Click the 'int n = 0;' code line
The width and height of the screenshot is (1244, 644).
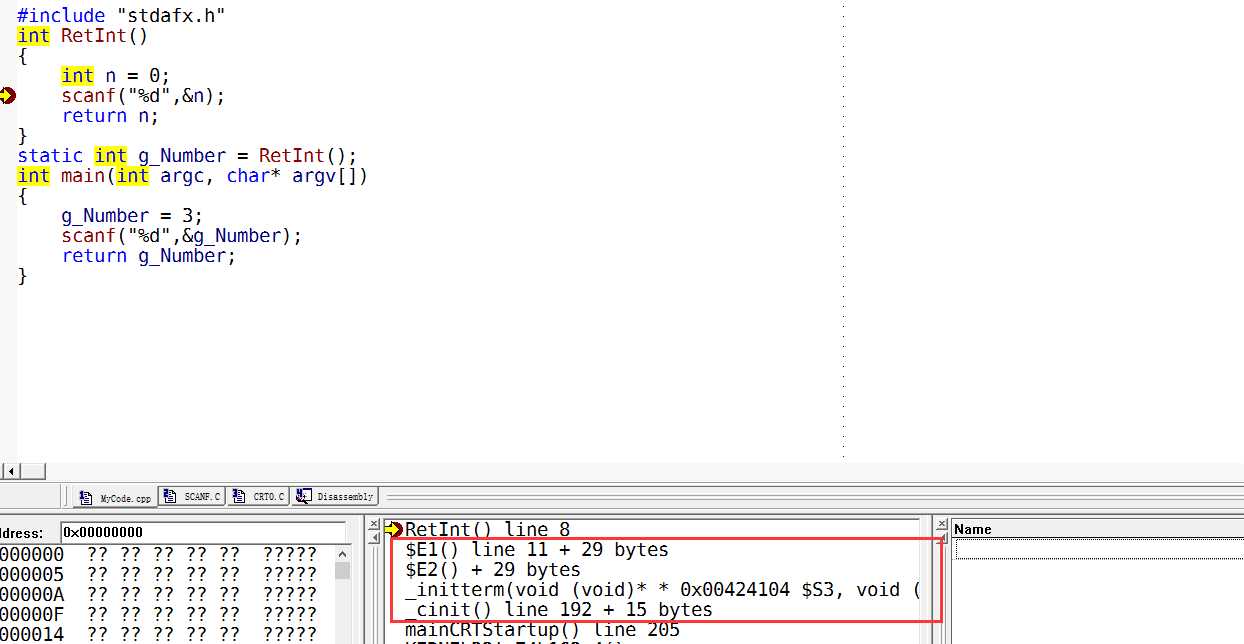coord(116,75)
